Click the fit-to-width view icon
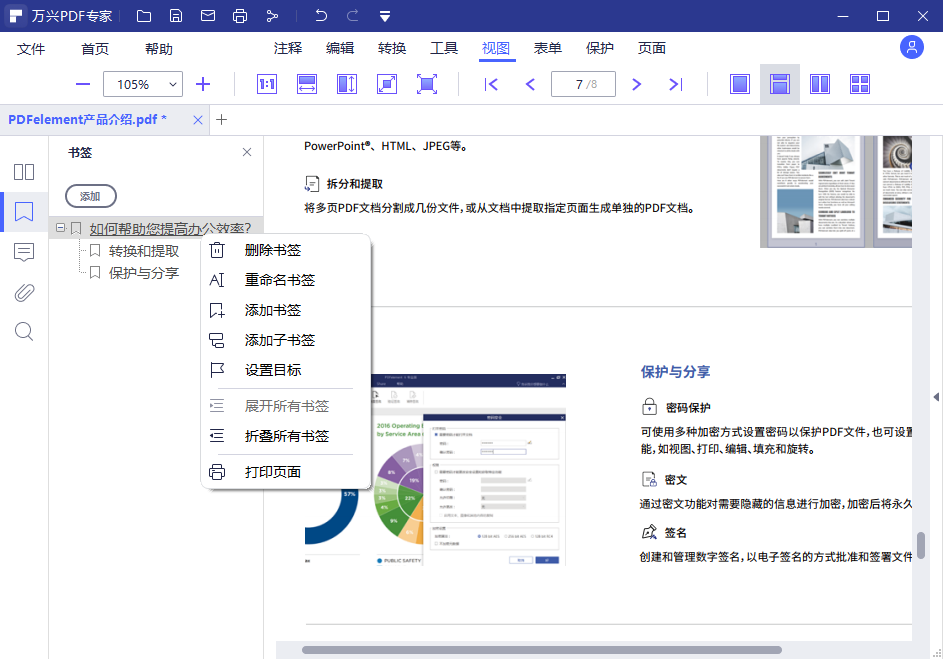Viewport: 943px width, 659px height. tap(307, 84)
